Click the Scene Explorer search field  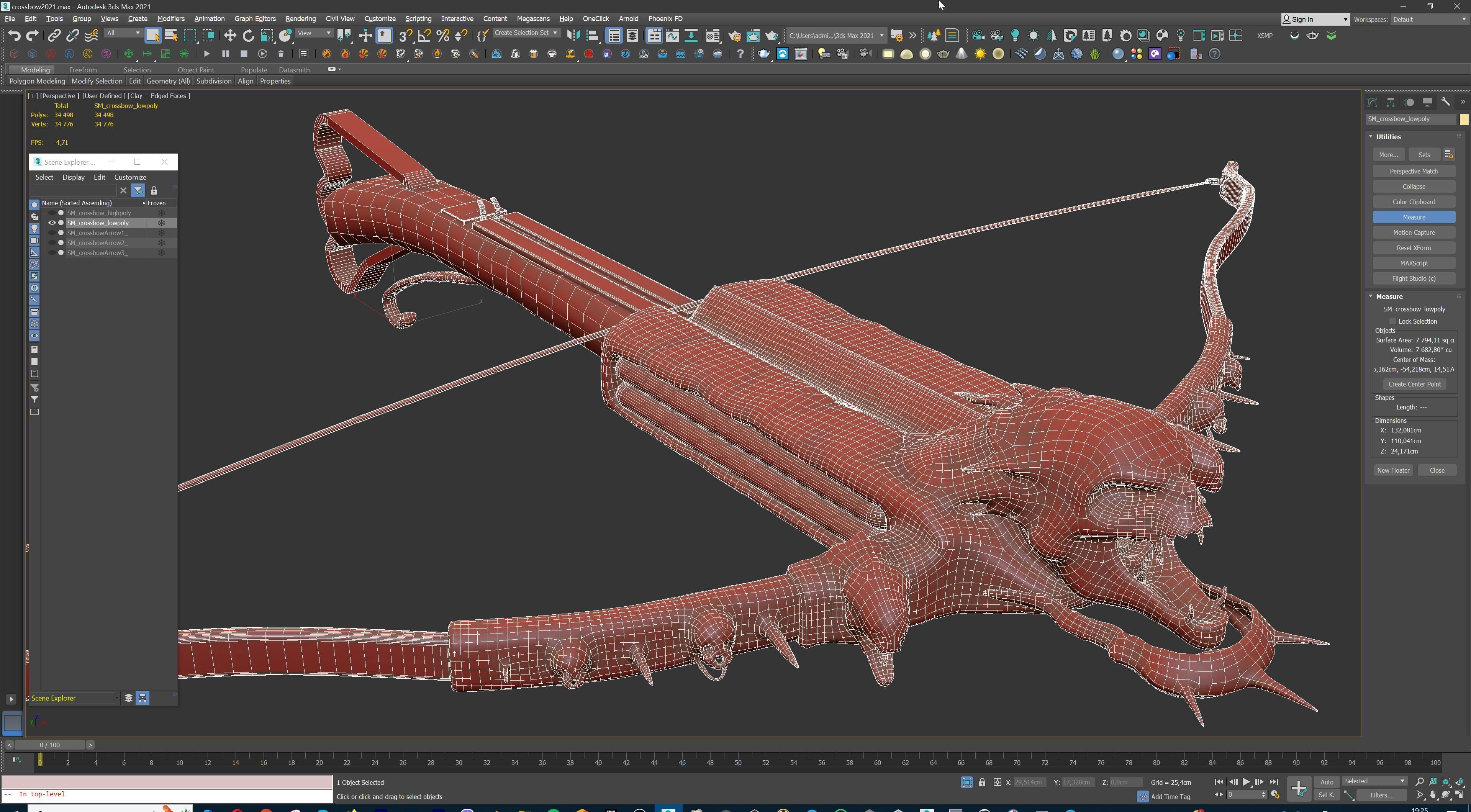[73, 191]
